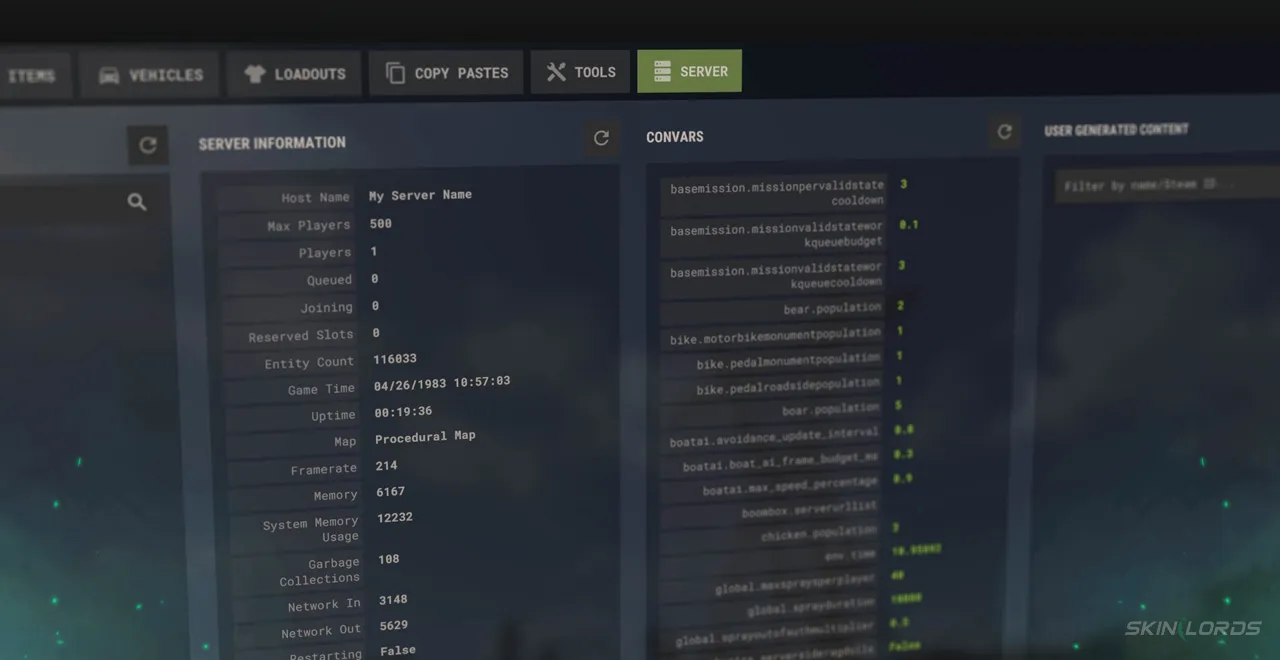Edit the boar.population value 5

coord(898,405)
